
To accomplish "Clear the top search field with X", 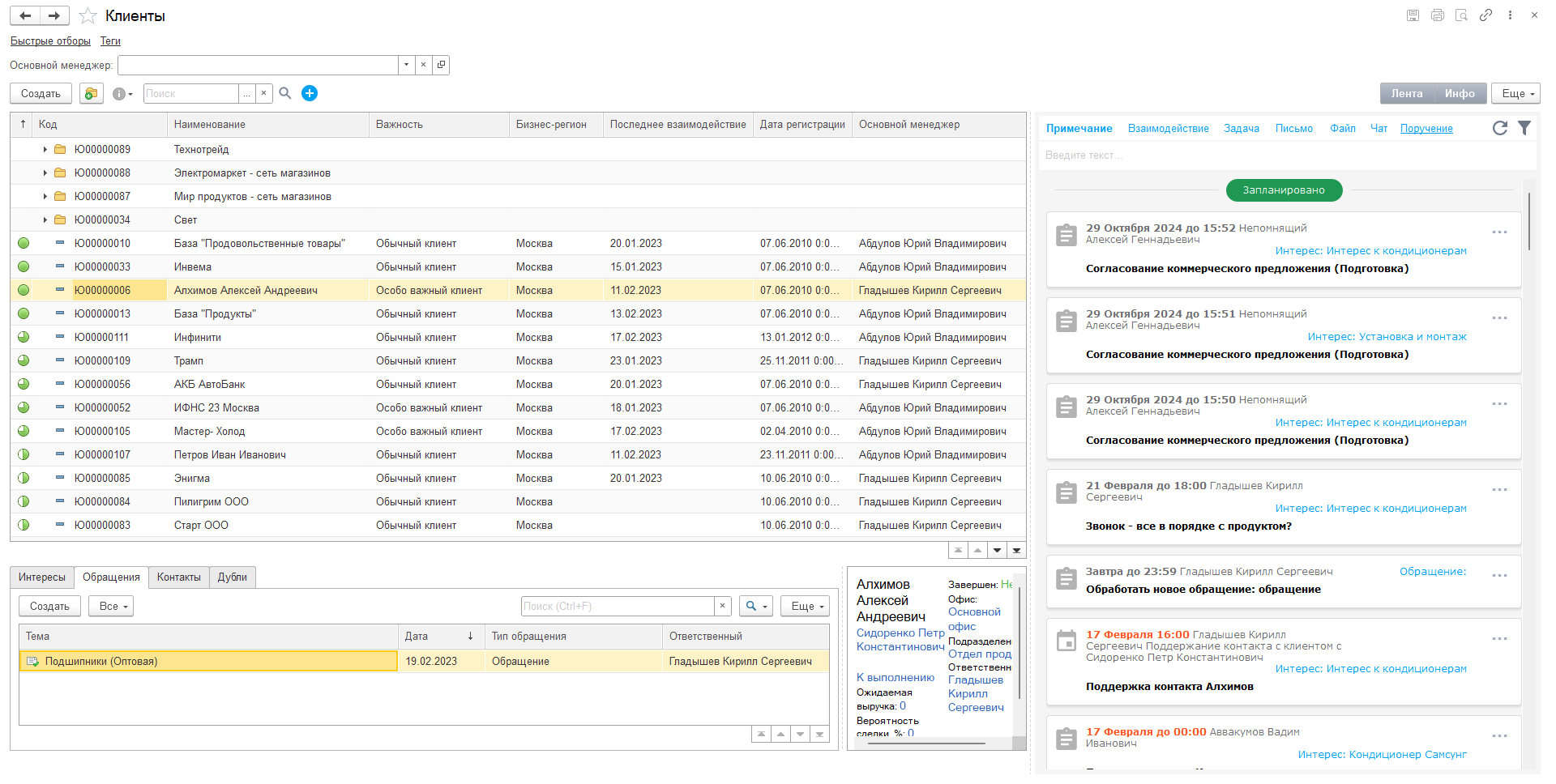I will 263,93.
